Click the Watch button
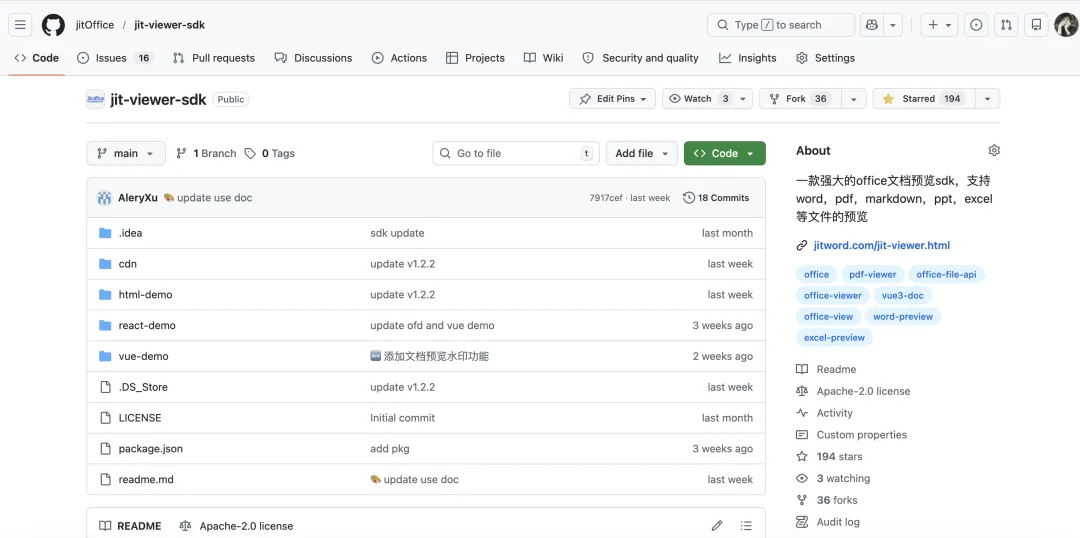Viewport: 1080px width, 538px height. coord(698,99)
